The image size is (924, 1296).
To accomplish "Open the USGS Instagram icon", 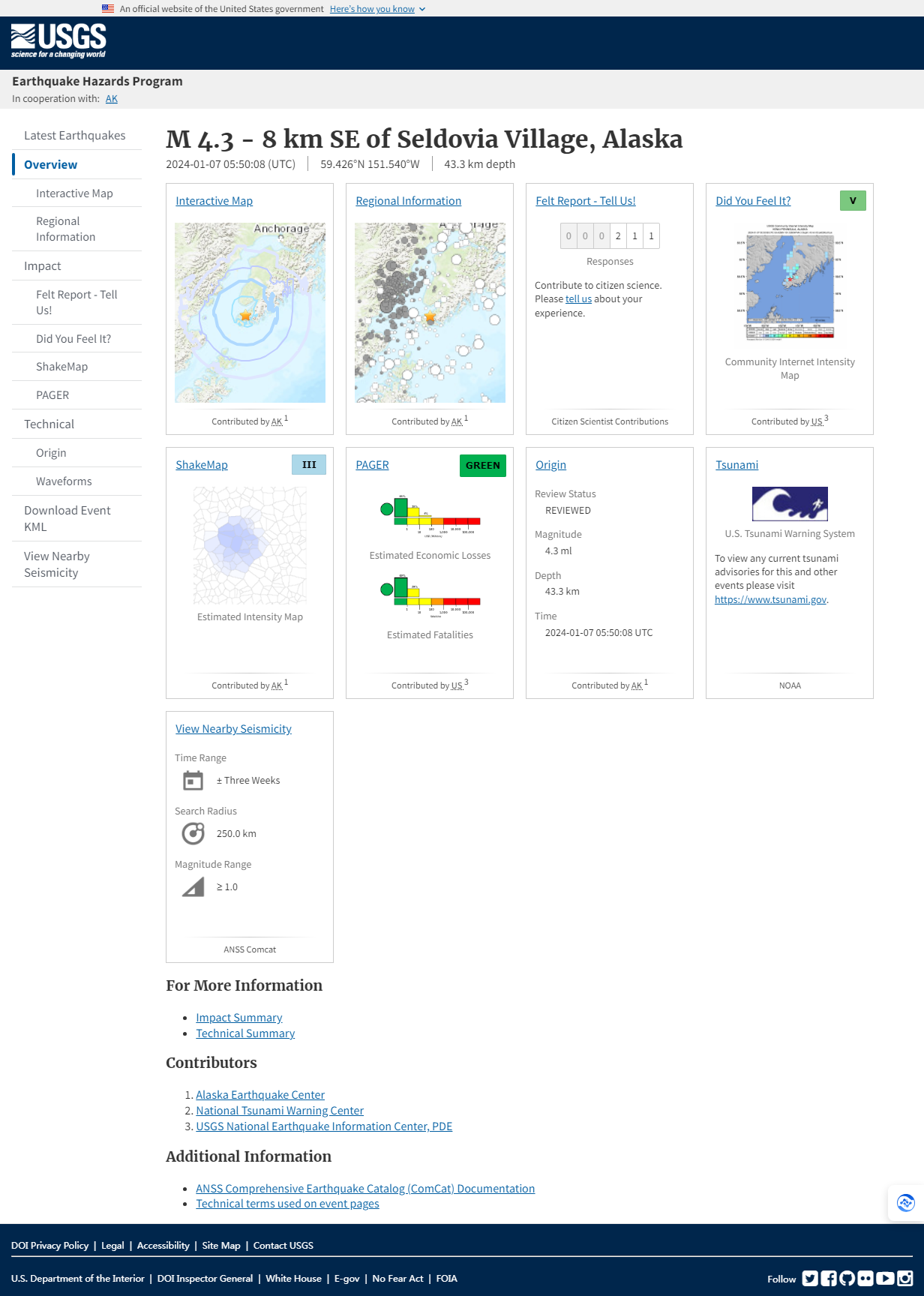I will [x=905, y=1279].
